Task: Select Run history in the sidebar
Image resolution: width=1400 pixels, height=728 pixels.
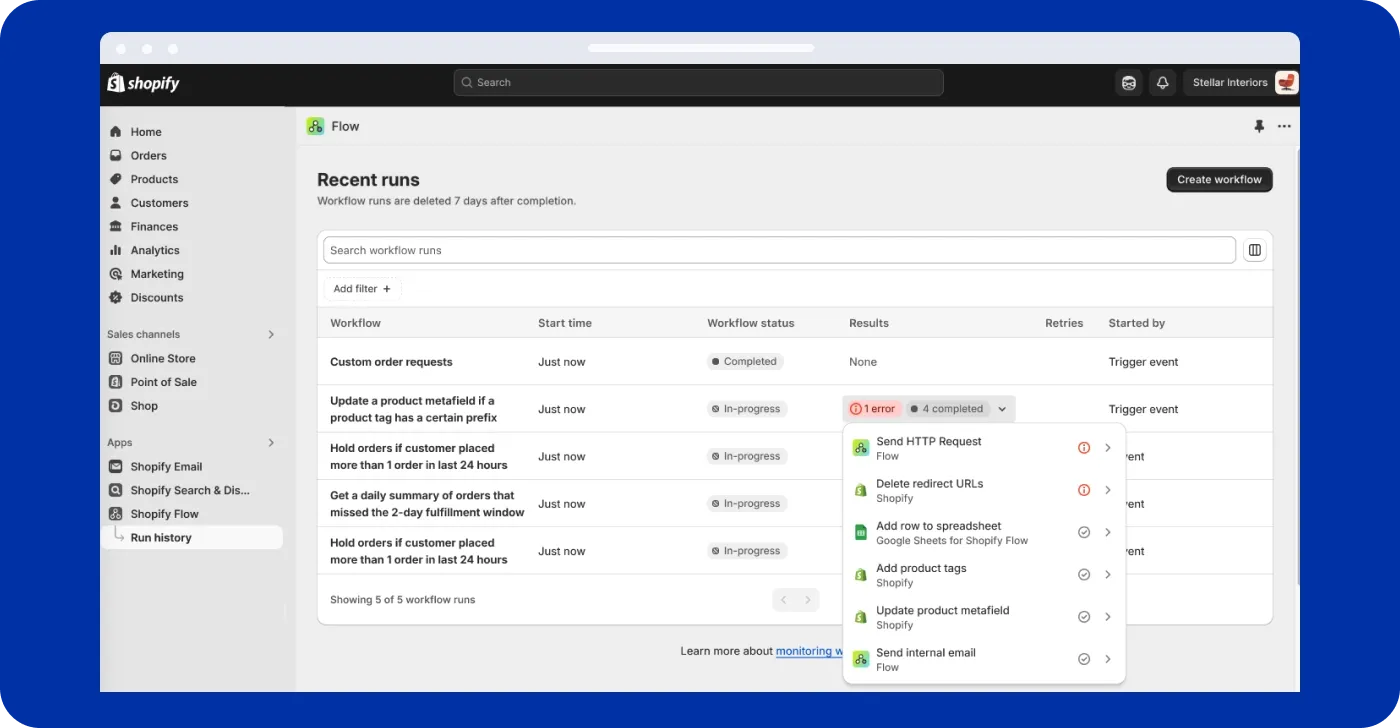Action: point(160,537)
